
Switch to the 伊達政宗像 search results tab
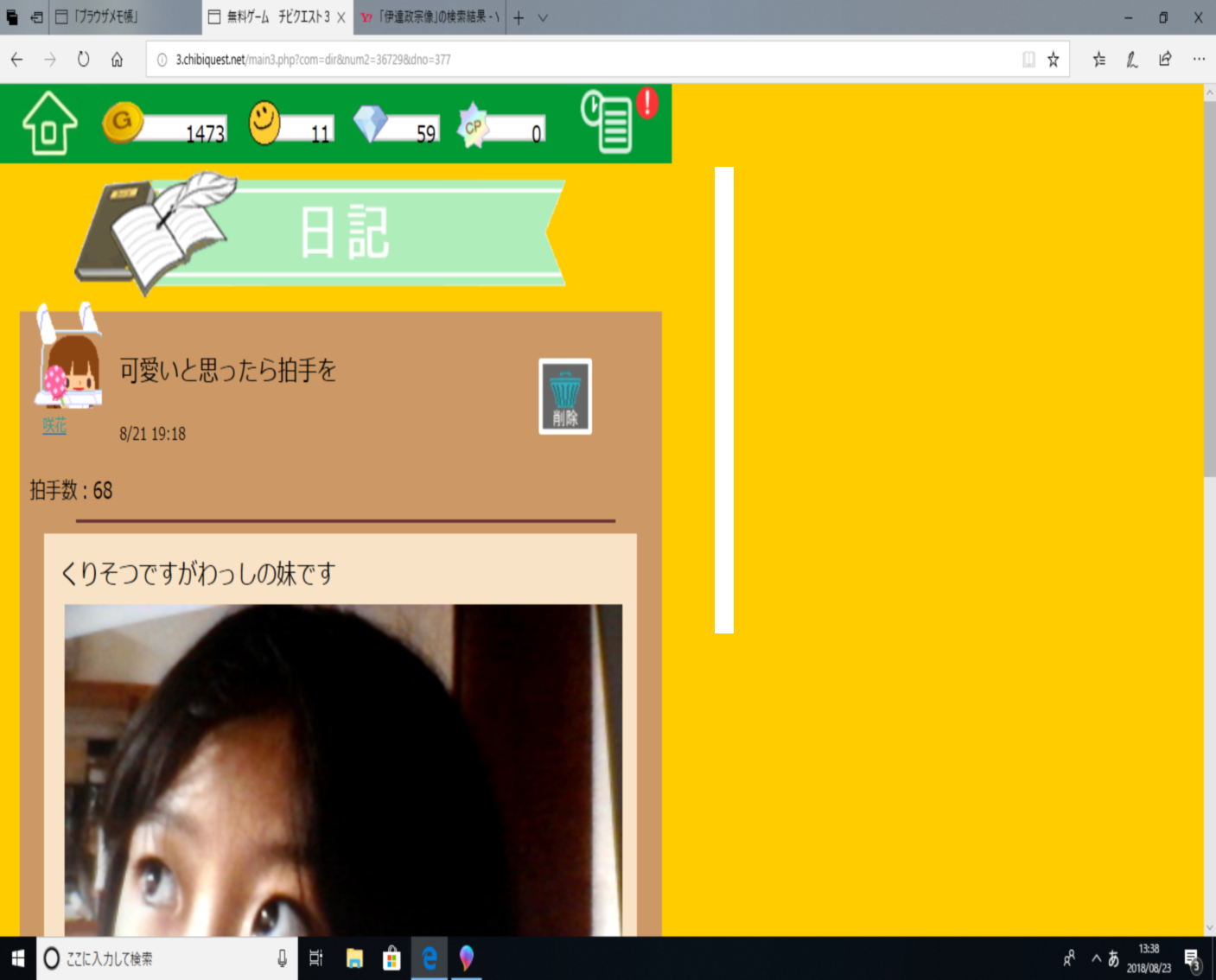[430, 17]
